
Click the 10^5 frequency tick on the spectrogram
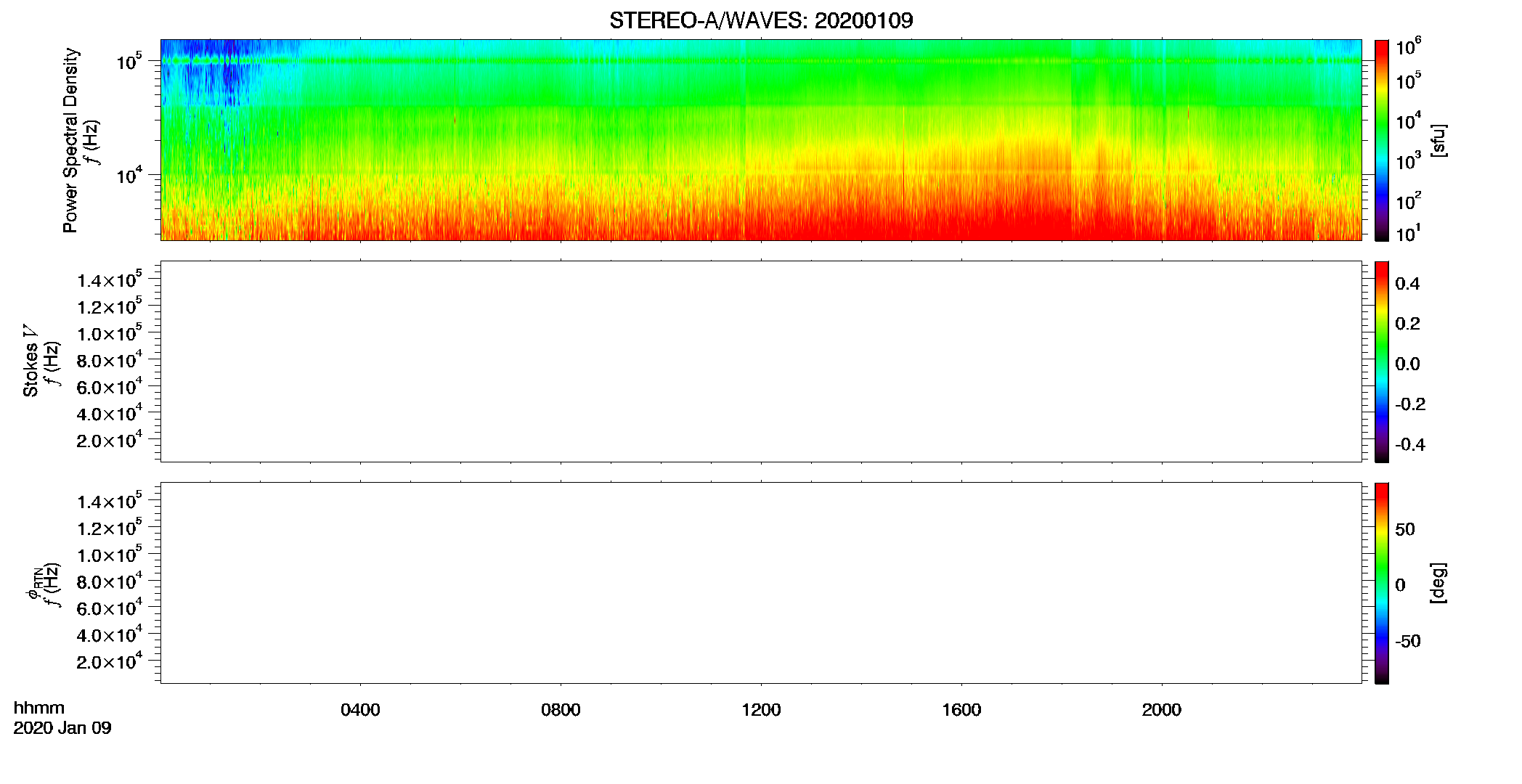[129, 61]
